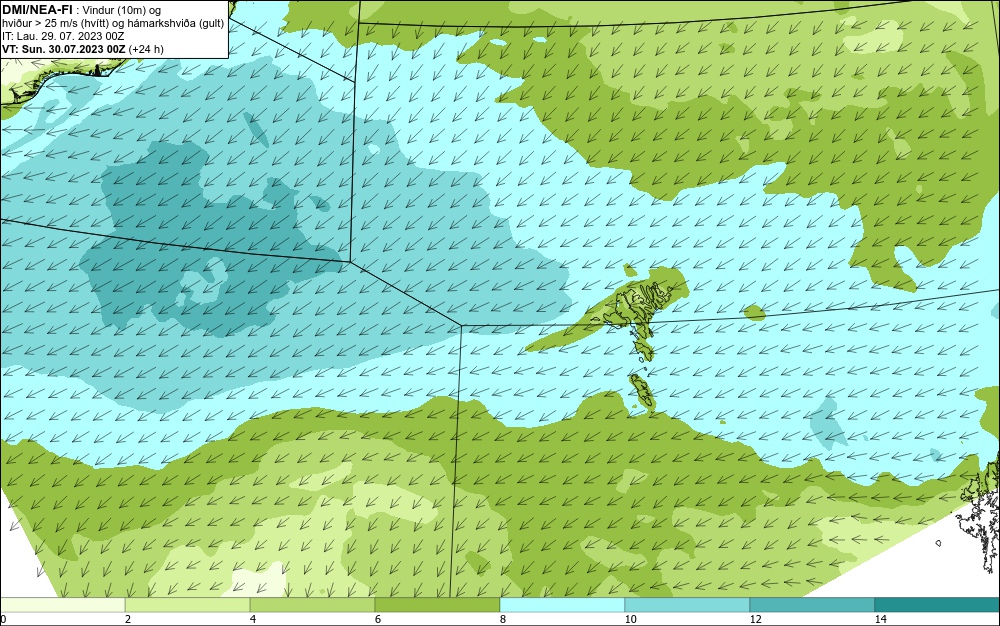Screen dimensions: 1000x626
Task: Click the DMI/NEA-FI title text
Action: click(37, 10)
